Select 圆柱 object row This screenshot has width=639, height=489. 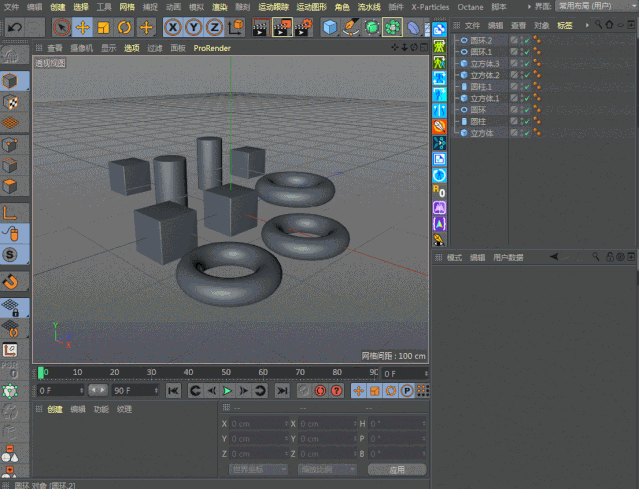(x=478, y=121)
